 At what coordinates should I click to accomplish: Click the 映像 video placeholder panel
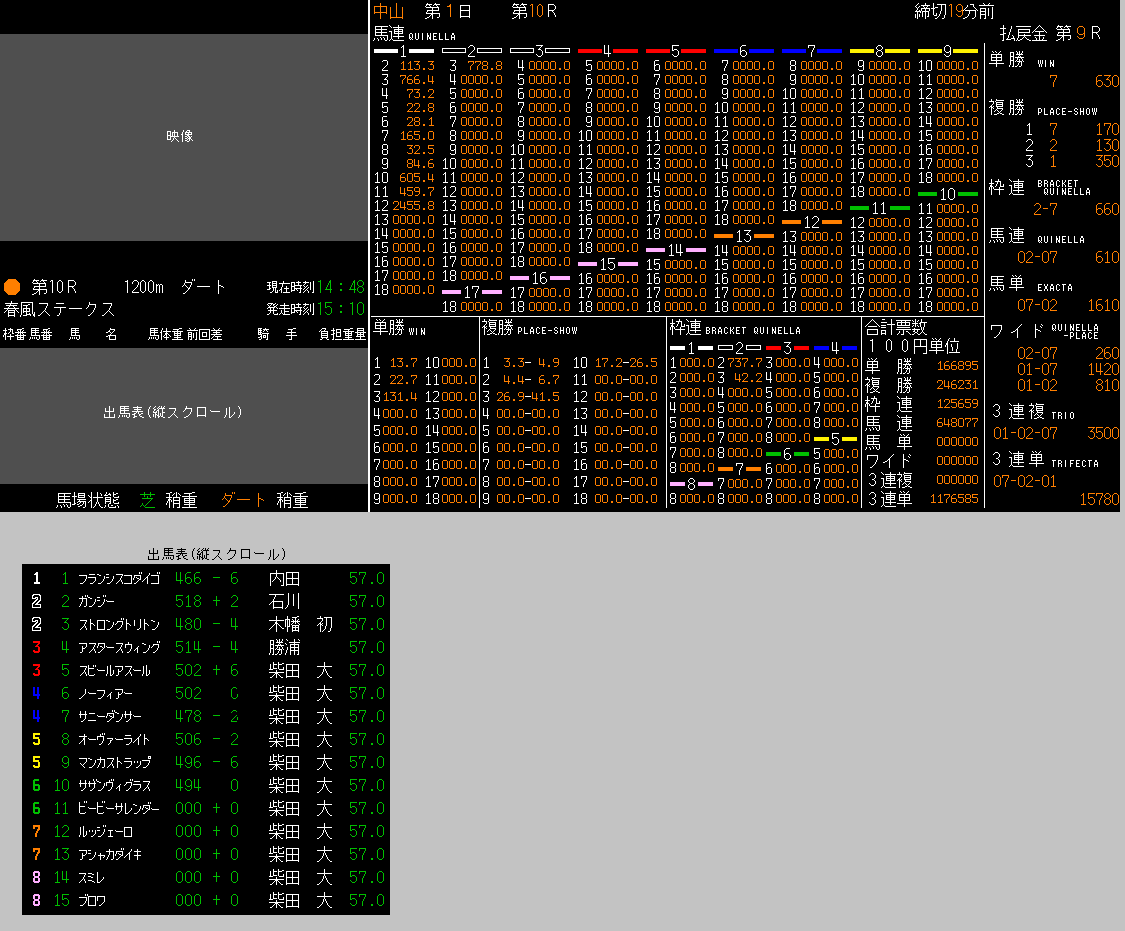[x=183, y=137]
